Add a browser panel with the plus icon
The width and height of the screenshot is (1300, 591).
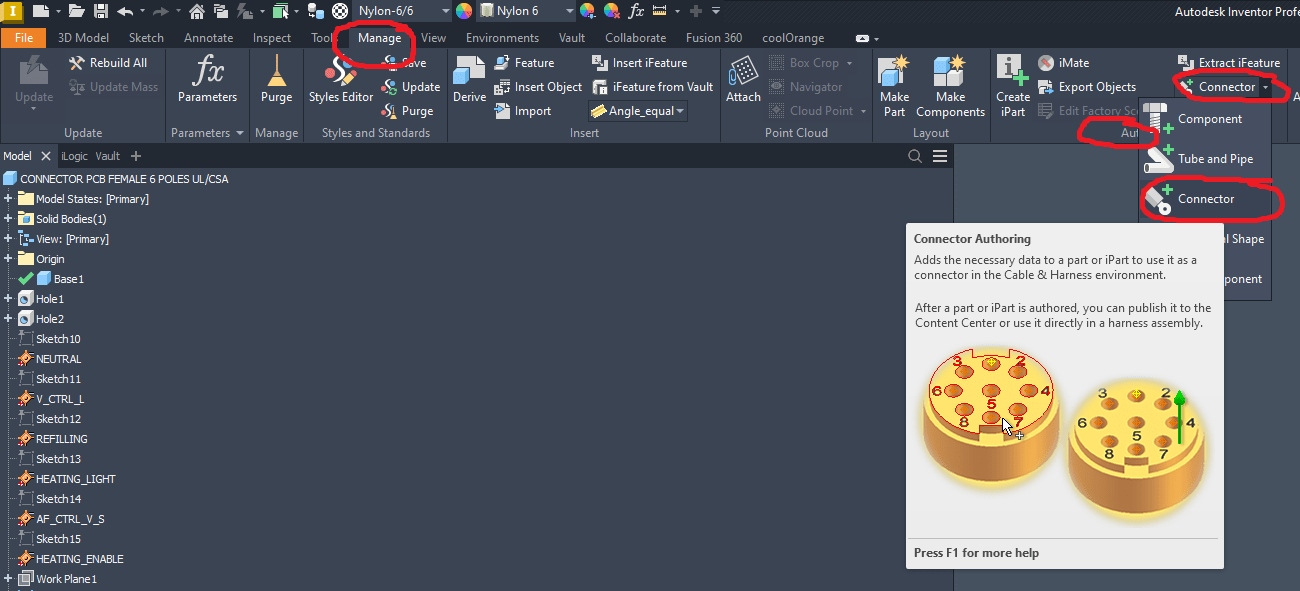[136, 156]
